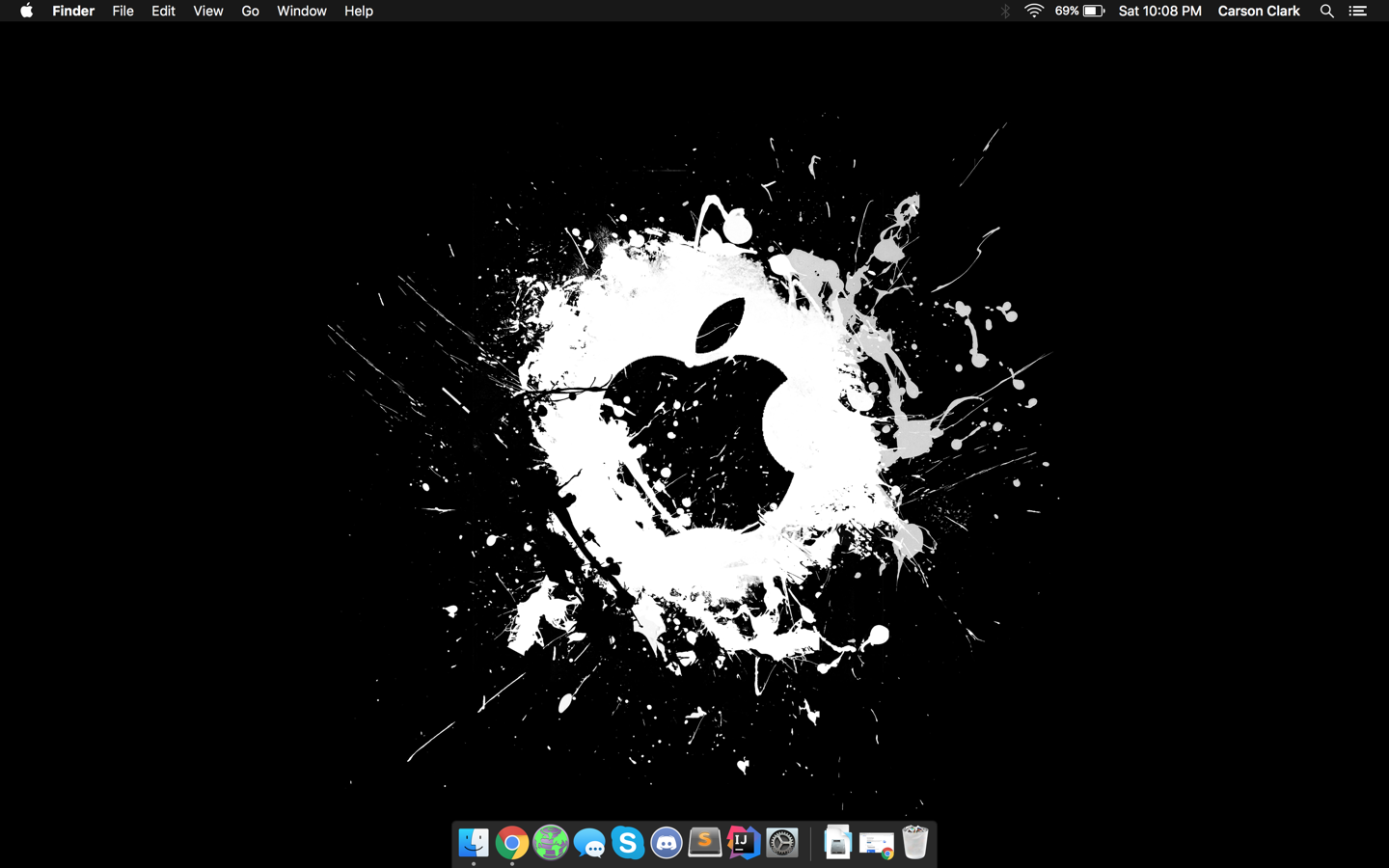The height and width of the screenshot is (868, 1389).
Task: Open the View menu
Action: pyautogui.click(x=207, y=11)
